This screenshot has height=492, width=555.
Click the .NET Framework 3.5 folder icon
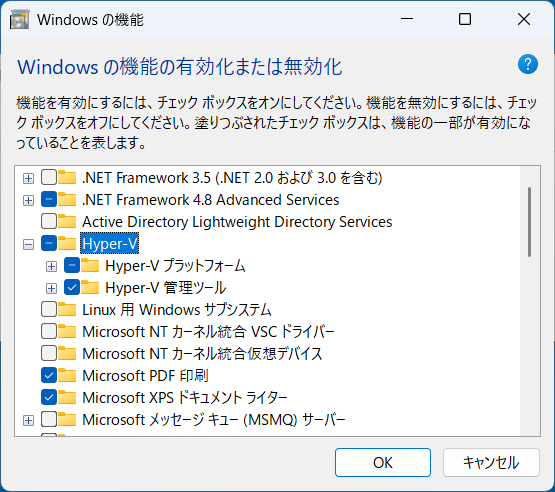click(x=67, y=177)
